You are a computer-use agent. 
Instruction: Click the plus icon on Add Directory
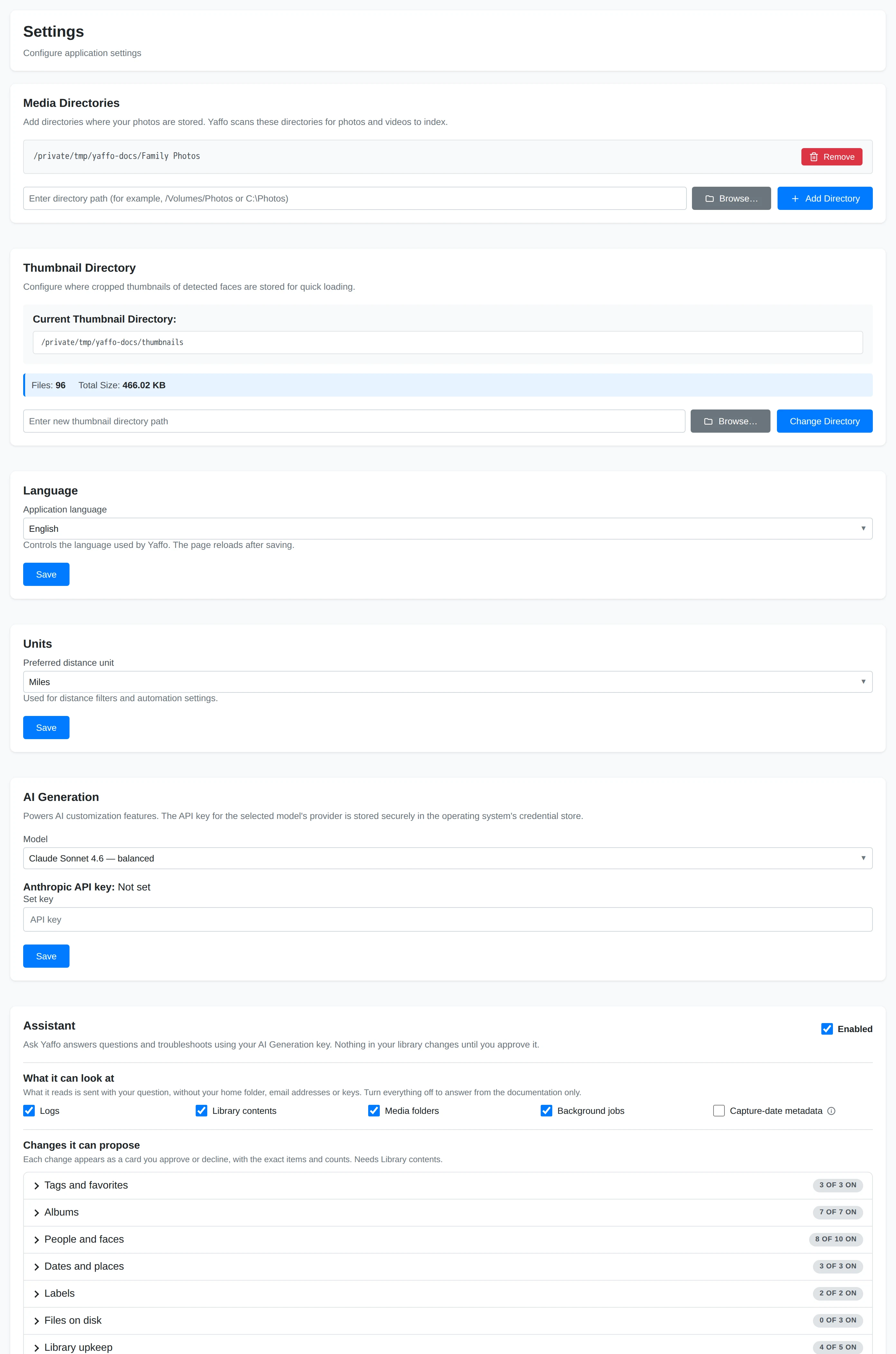(795, 198)
